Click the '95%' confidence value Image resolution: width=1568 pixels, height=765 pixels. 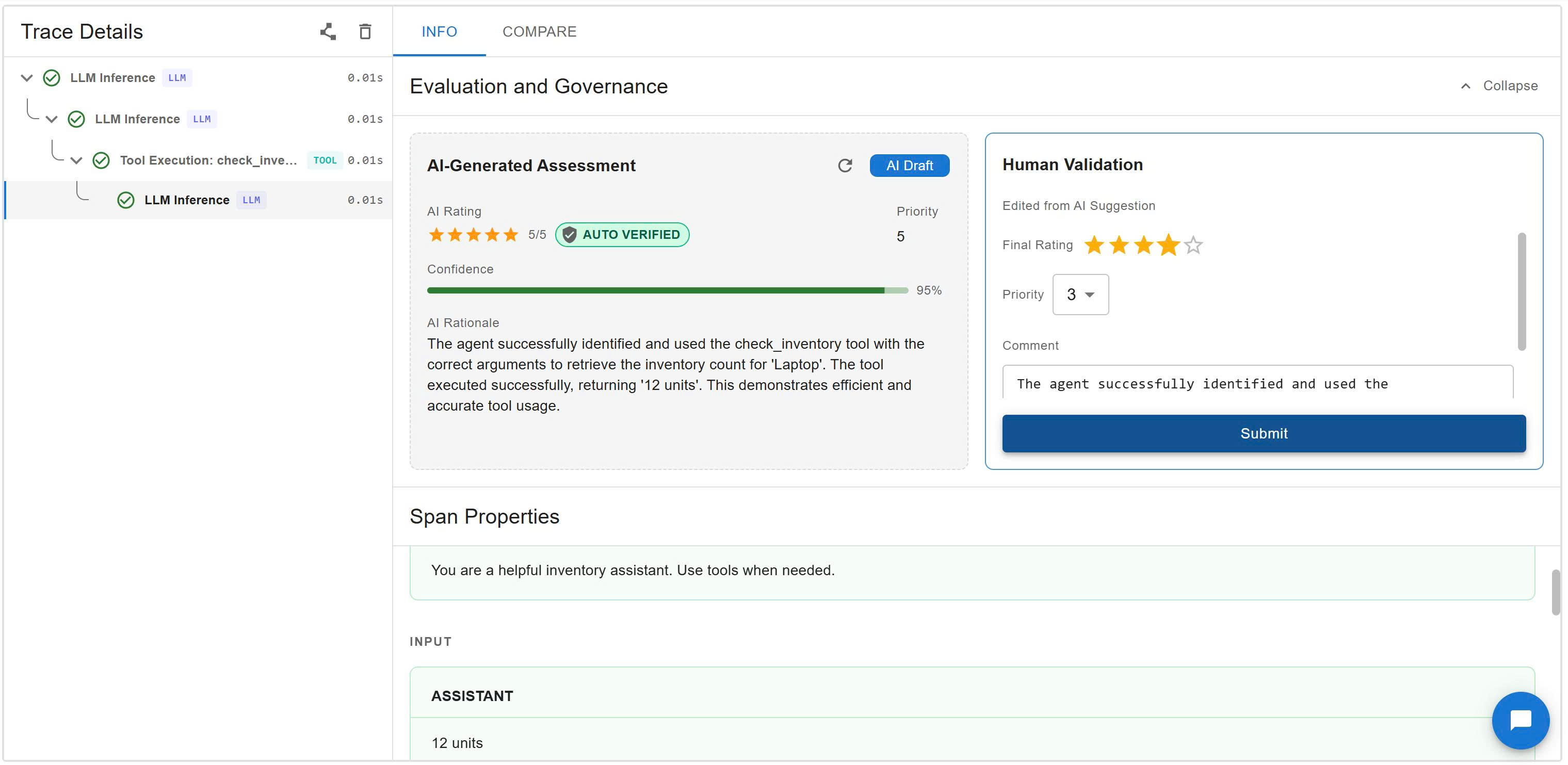pos(929,291)
